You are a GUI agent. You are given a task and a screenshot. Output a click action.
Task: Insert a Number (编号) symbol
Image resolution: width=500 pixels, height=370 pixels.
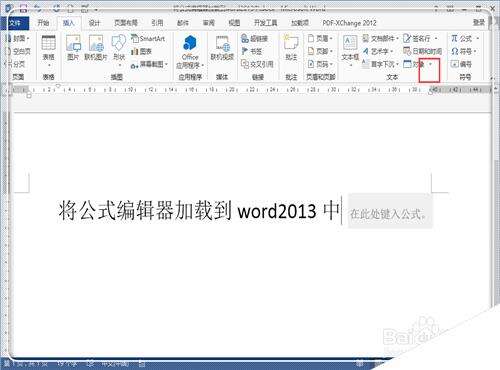[461, 64]
